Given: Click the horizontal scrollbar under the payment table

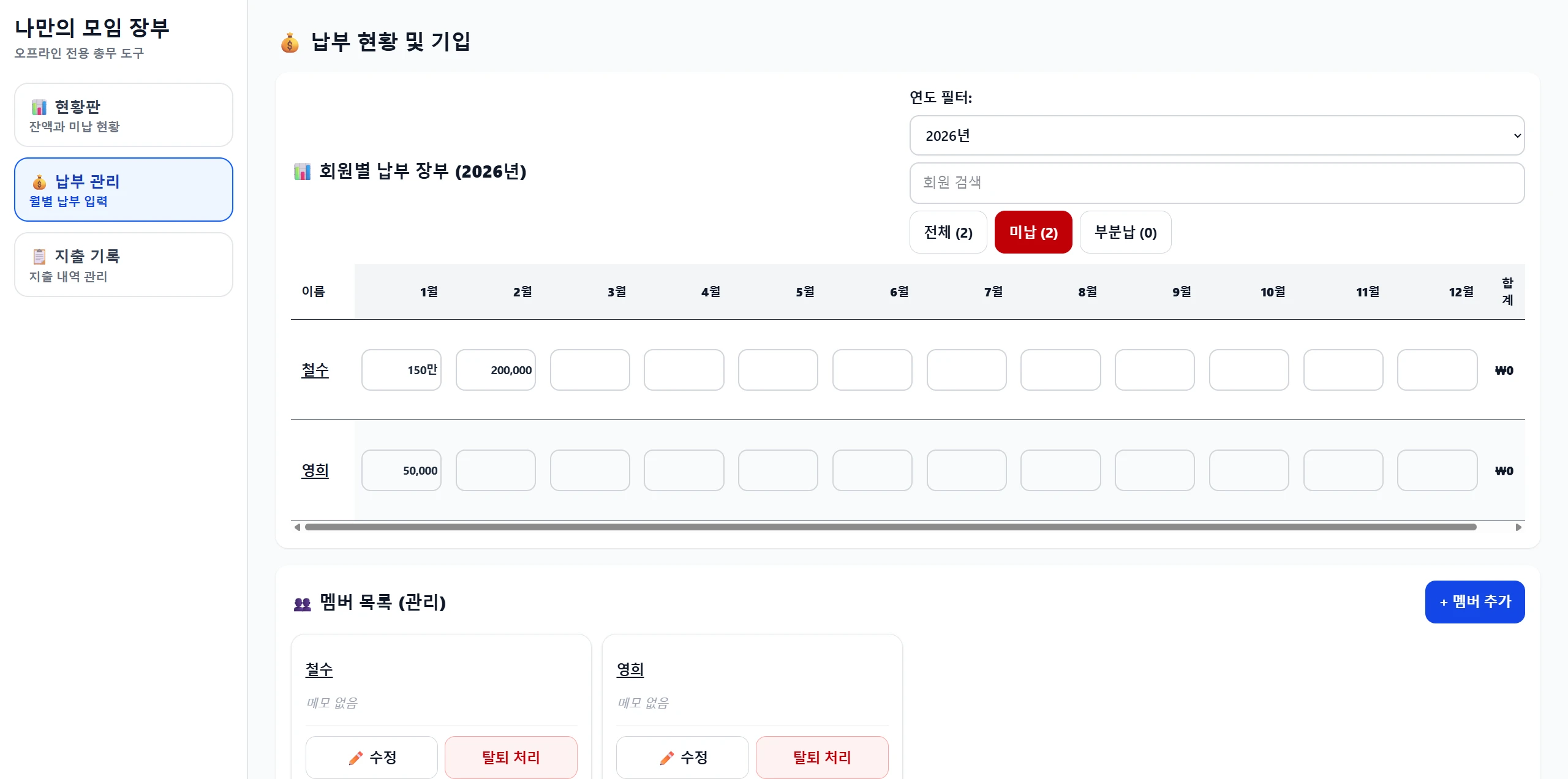Looking at the screenshot, I should click(891, 527).
